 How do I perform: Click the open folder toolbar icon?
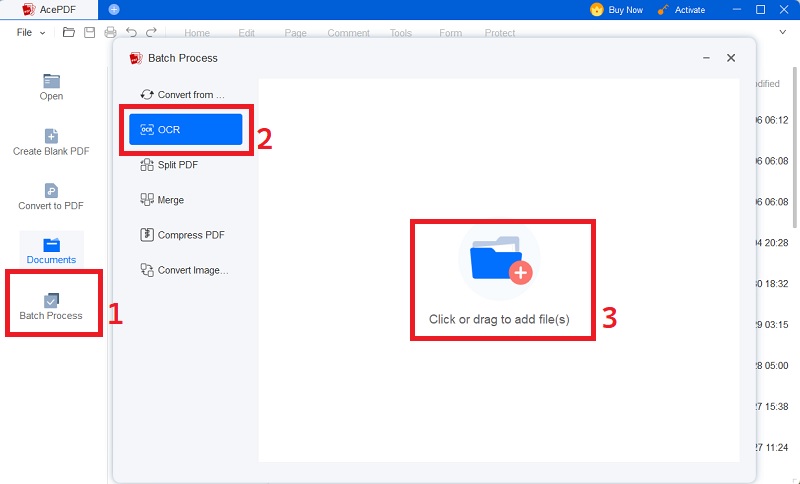click(69, 33)
